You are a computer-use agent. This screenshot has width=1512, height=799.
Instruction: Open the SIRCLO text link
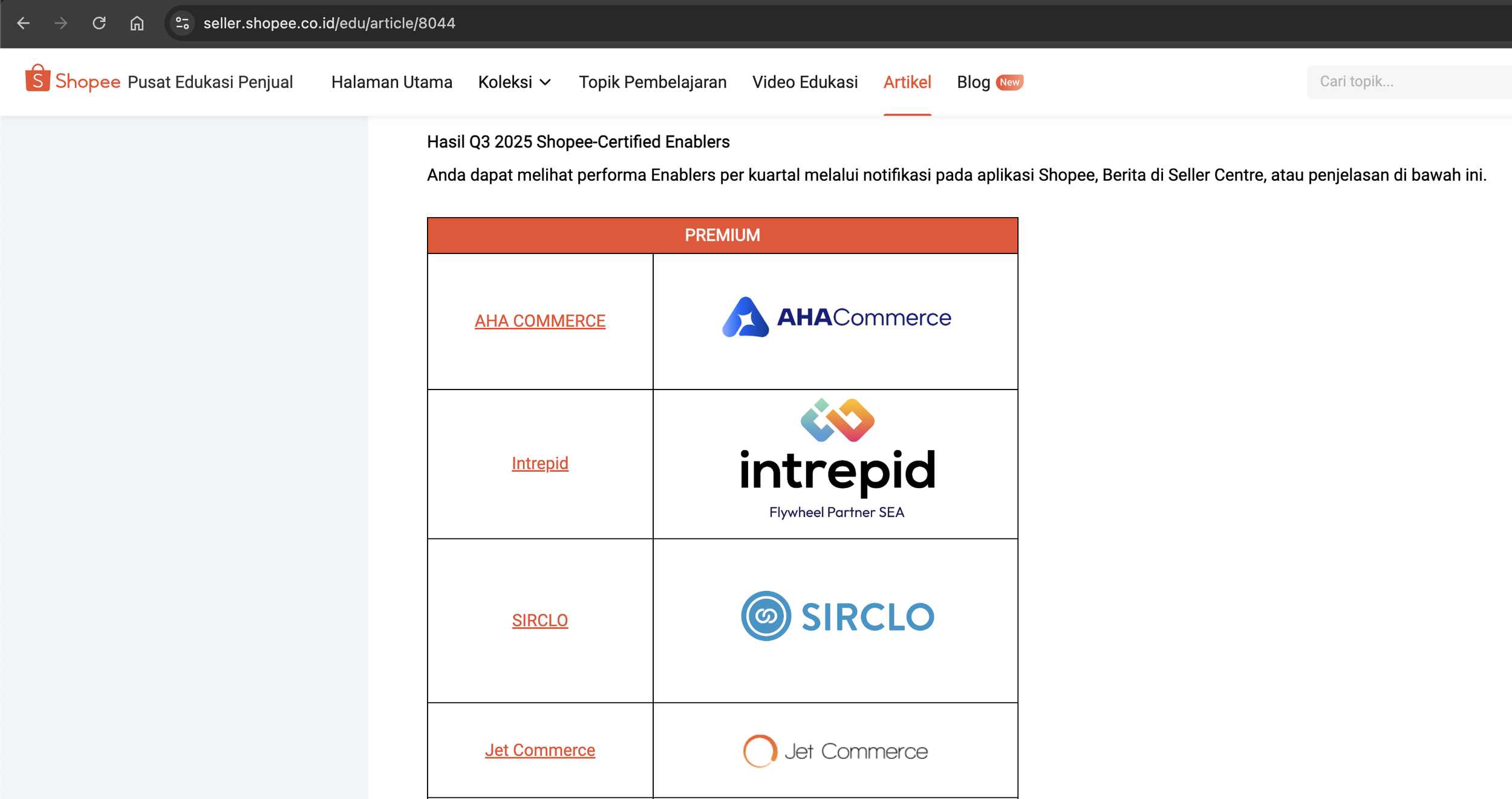539,620
